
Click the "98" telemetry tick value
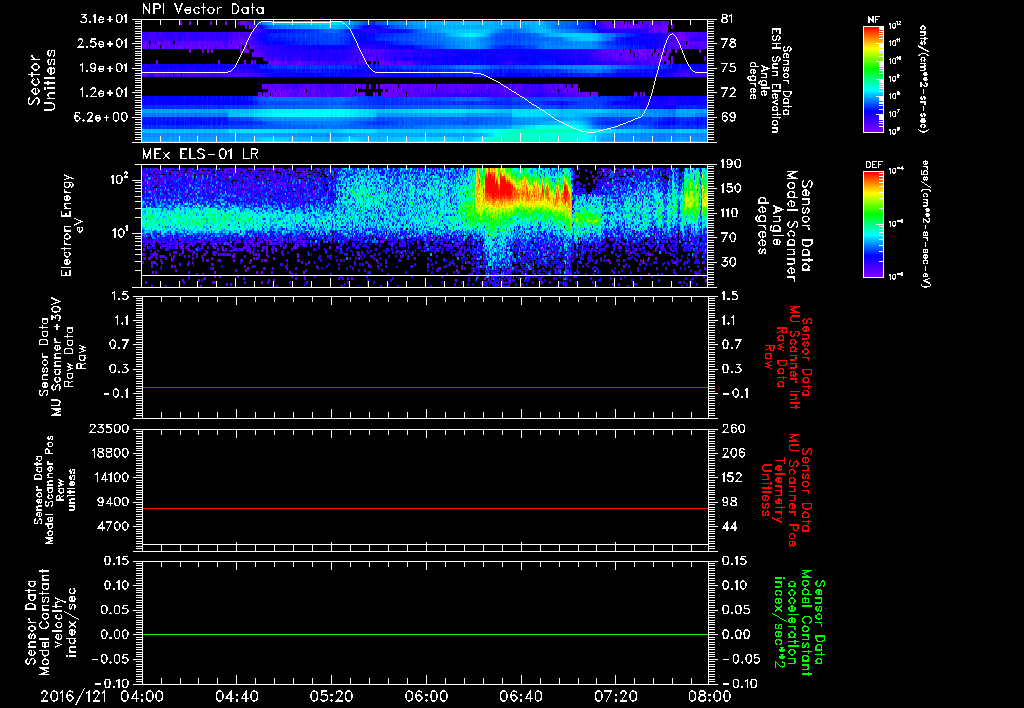pos(728,502)
